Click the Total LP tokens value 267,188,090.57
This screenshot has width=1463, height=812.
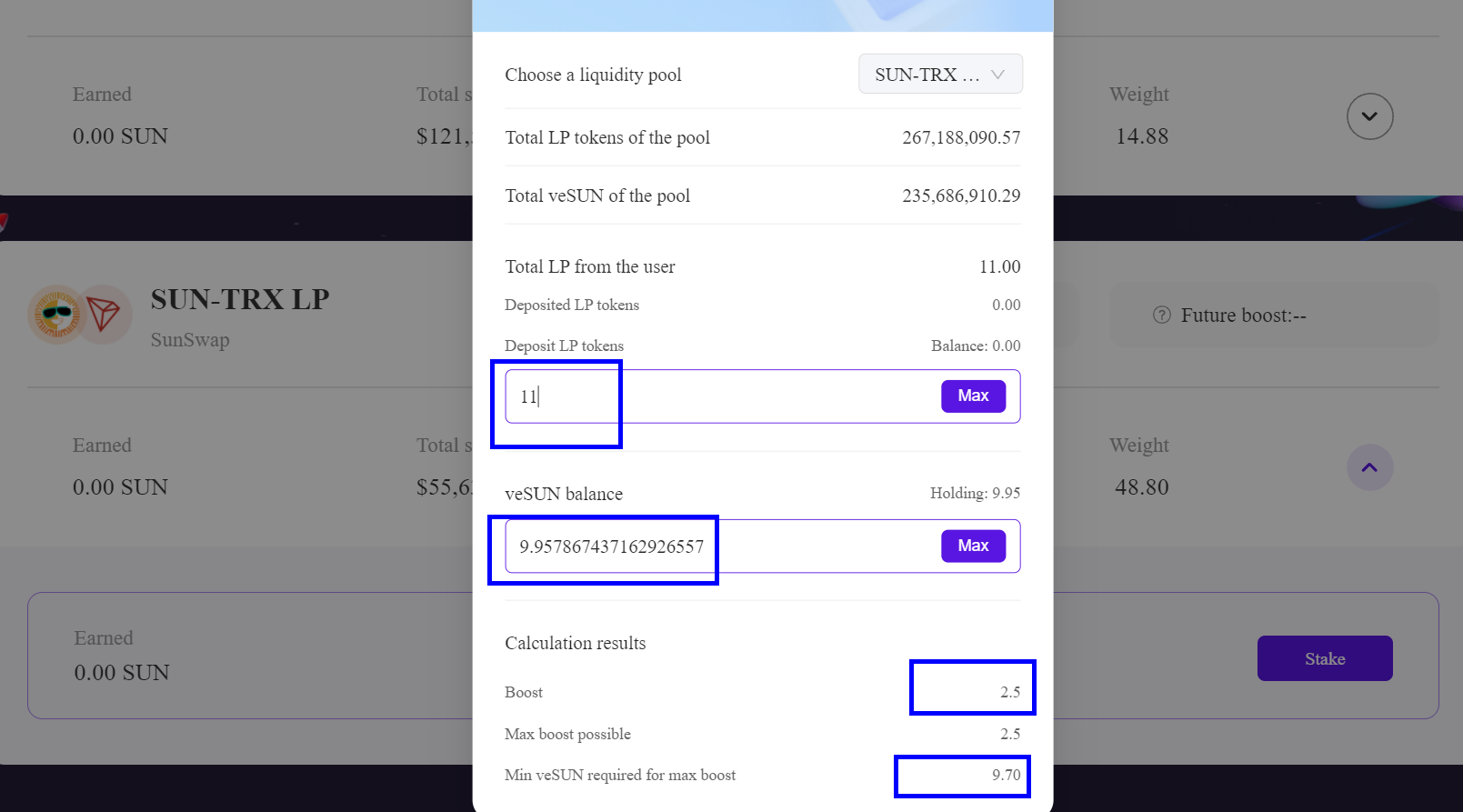[961, 137]
